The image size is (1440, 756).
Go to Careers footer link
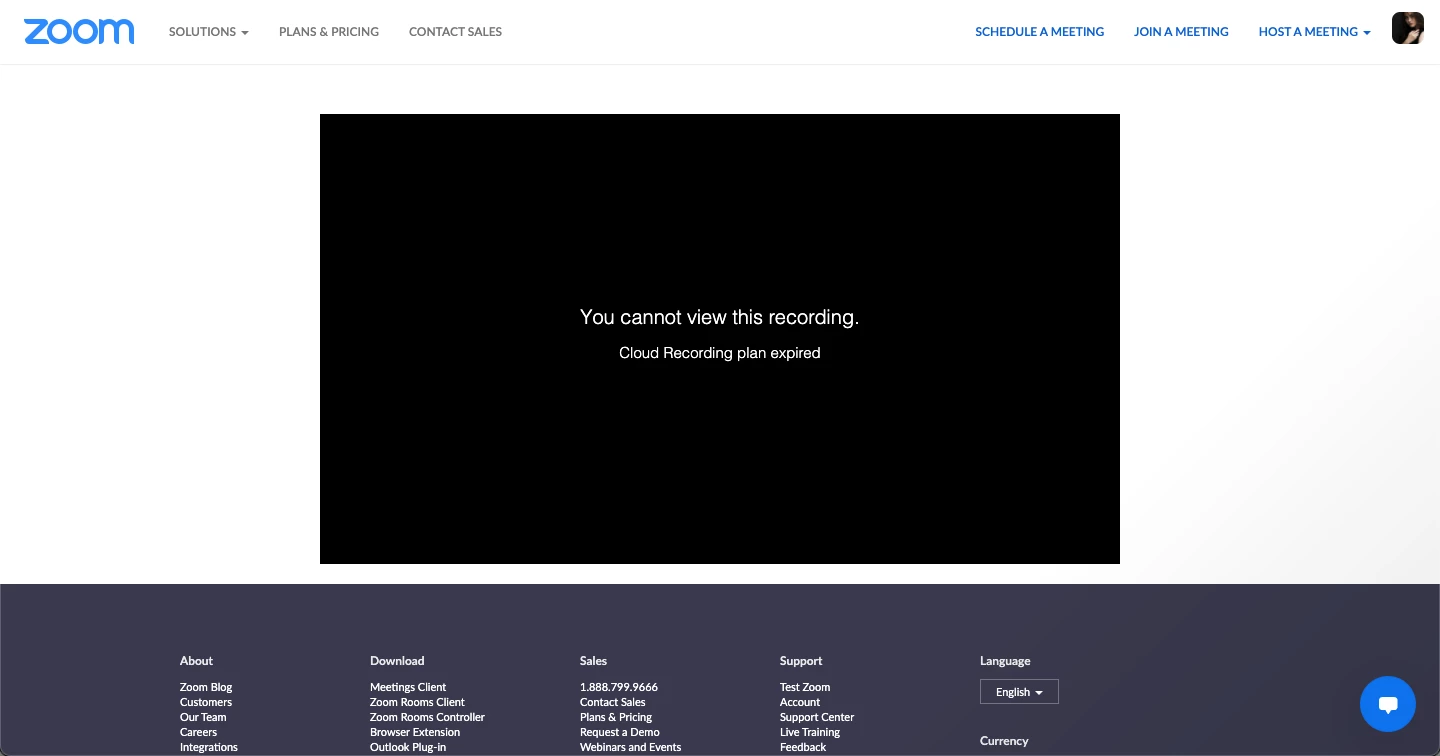tap(198, 732)
